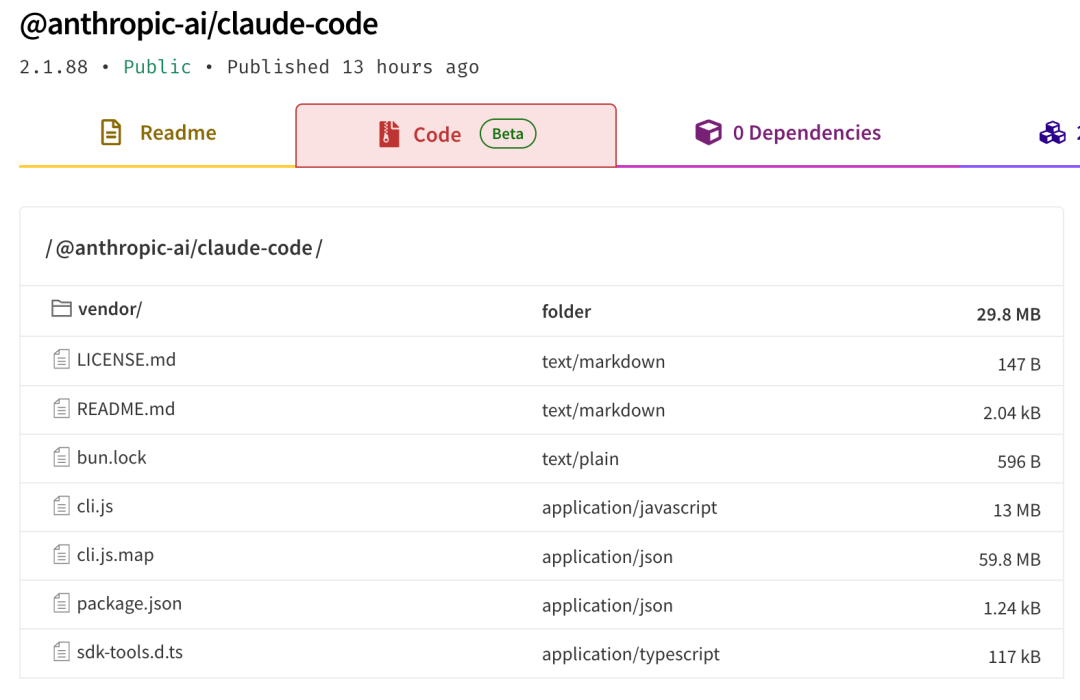Open the bun.lock file link

pyautogui.click(x=111, y=458)
